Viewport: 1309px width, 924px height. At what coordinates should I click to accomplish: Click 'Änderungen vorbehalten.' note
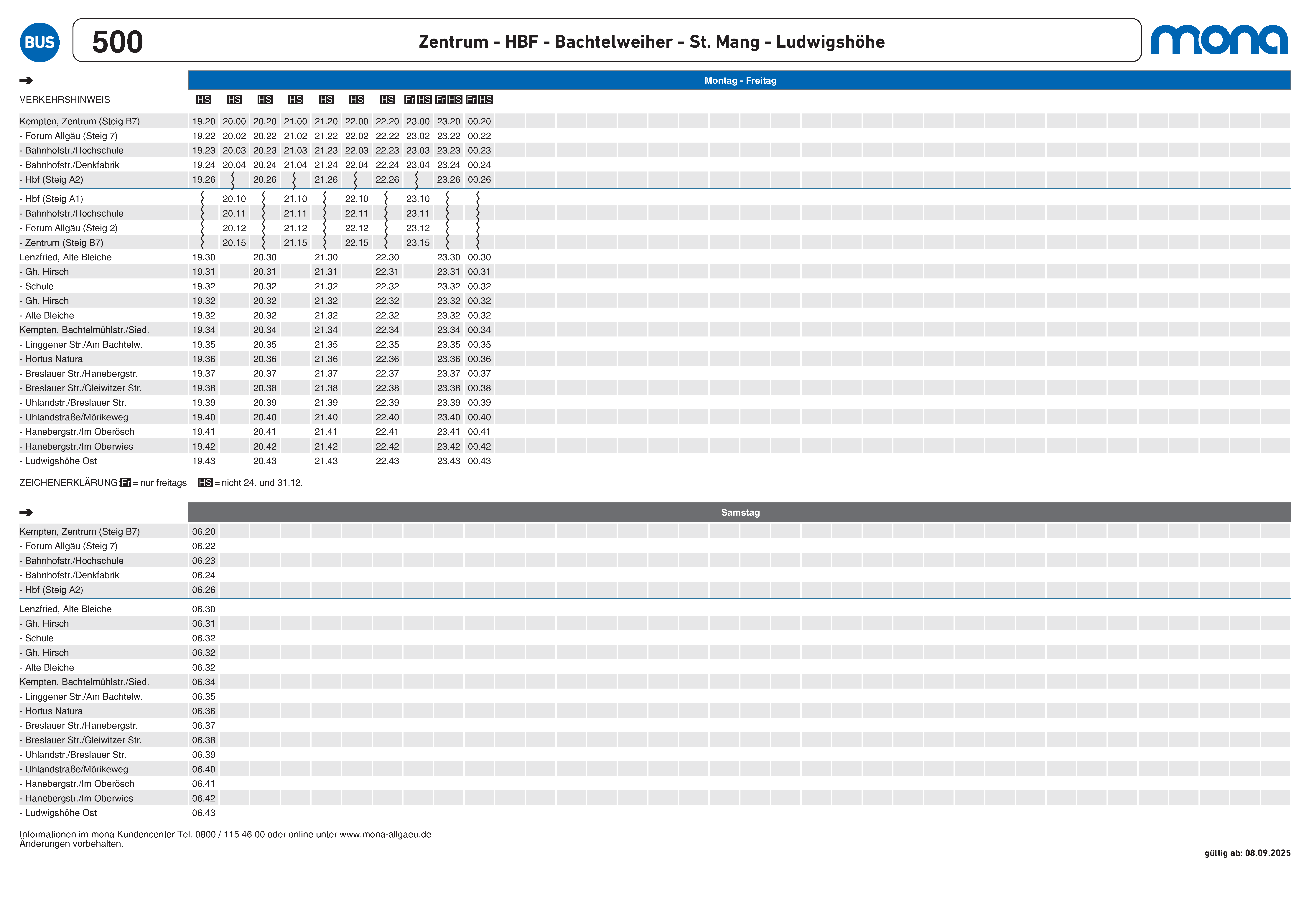coord(71,844)
